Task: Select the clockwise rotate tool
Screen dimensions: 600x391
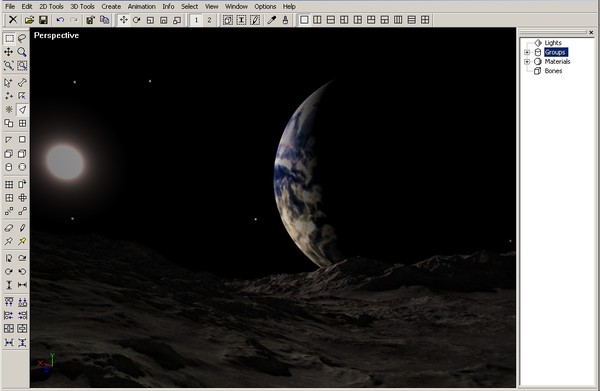Action: click(x=9, y=272)
